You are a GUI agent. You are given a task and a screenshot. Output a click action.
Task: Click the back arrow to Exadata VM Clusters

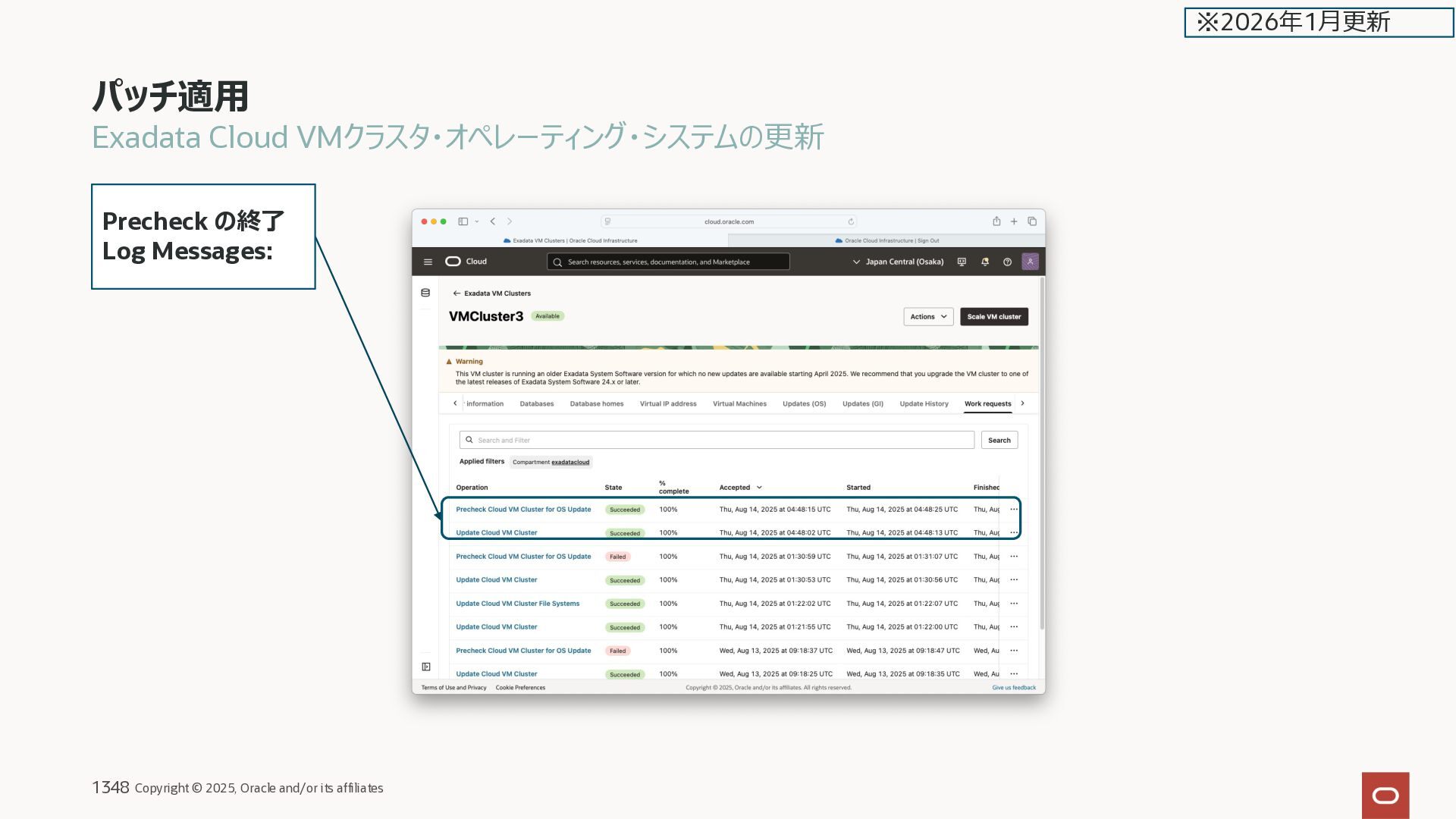pyautogui.click(x=457, y=293)
